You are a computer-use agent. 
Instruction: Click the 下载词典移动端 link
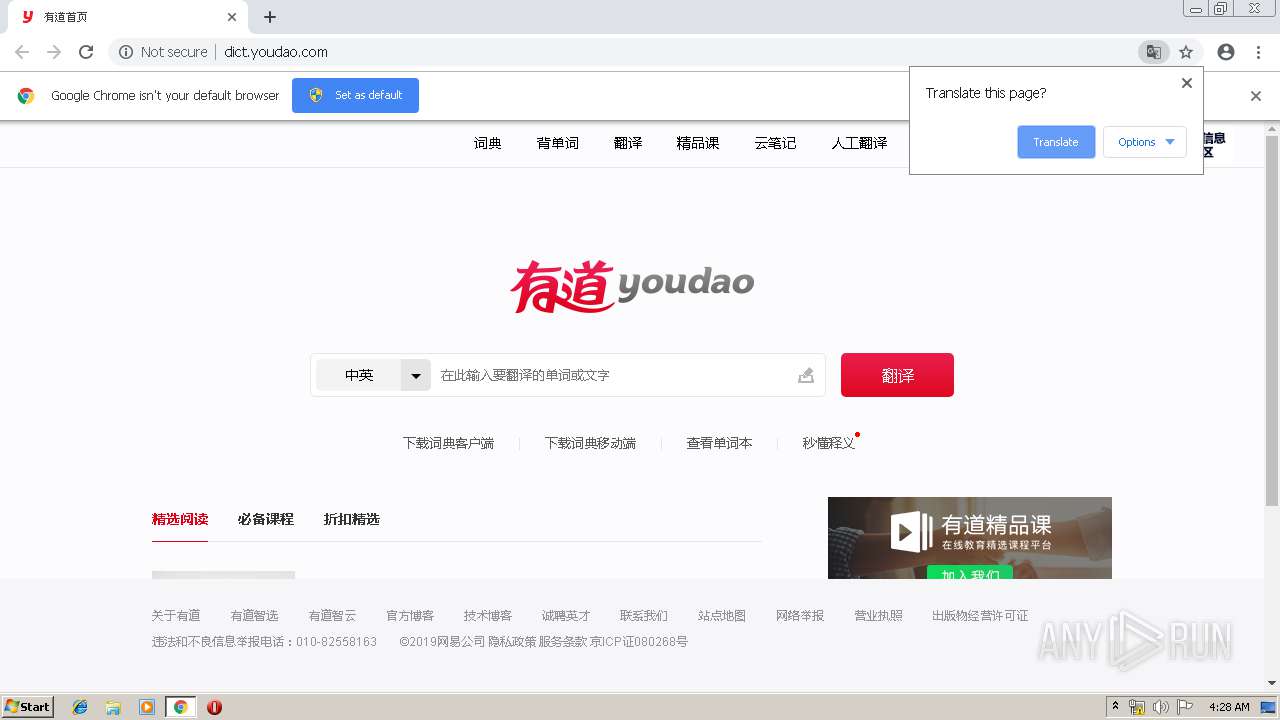[590, 443]
